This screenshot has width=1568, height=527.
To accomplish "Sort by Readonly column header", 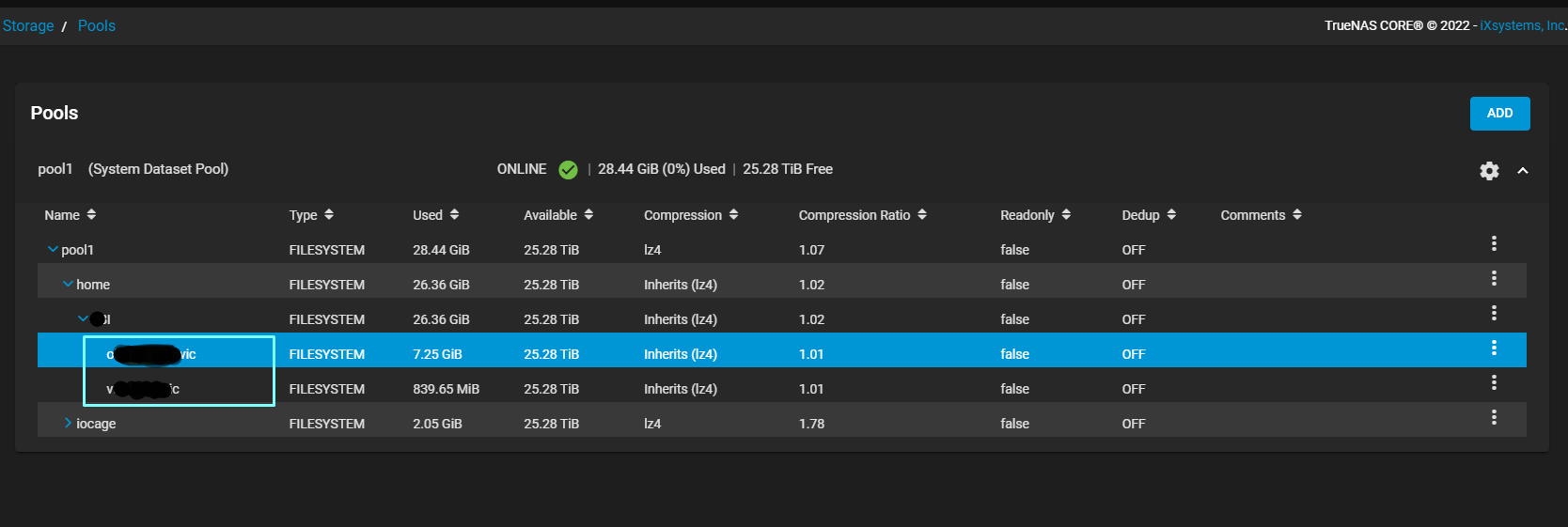I will coord(1027,215).
